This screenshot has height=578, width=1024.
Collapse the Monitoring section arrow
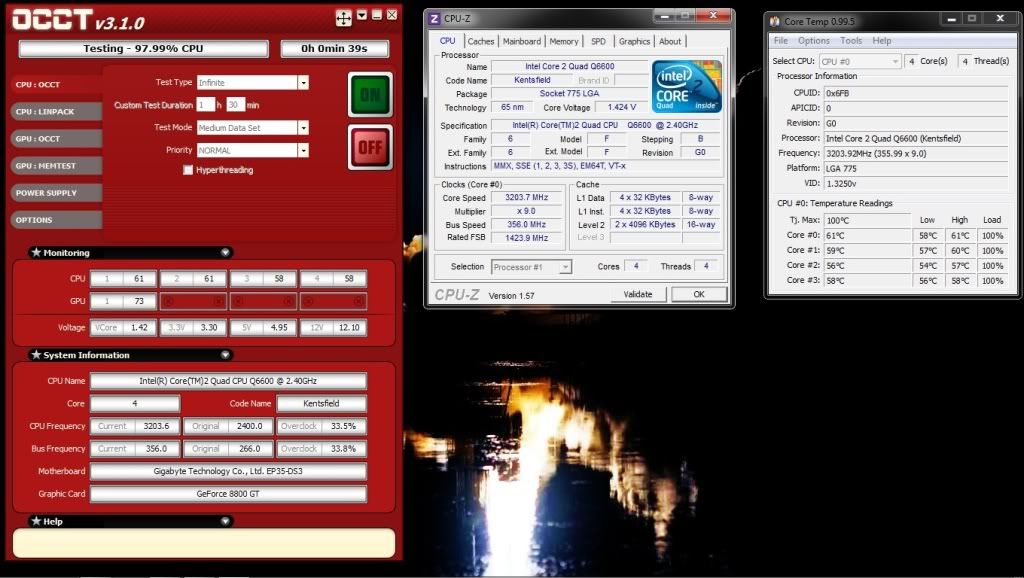[x=225, y=252]
